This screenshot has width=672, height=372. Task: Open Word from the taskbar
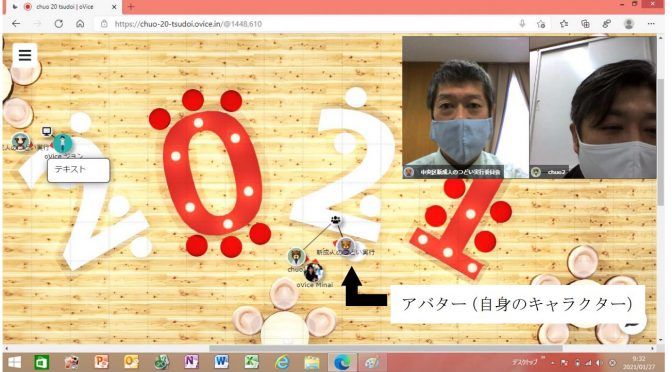coord(221,362)
